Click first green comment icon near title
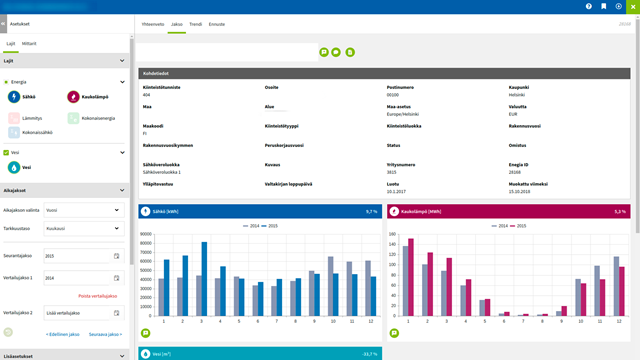Viewport: 640px width, 360px height. (324, 52)
